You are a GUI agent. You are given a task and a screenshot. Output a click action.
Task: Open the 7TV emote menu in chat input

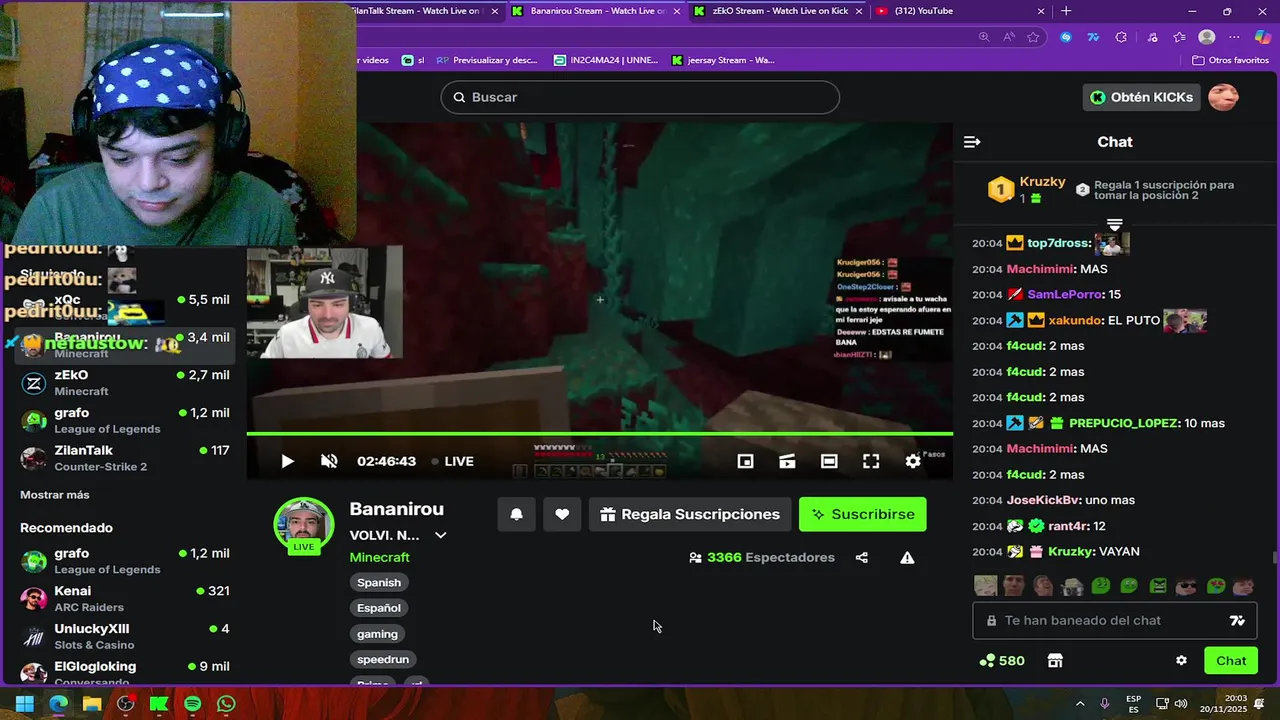(1237, 620)
